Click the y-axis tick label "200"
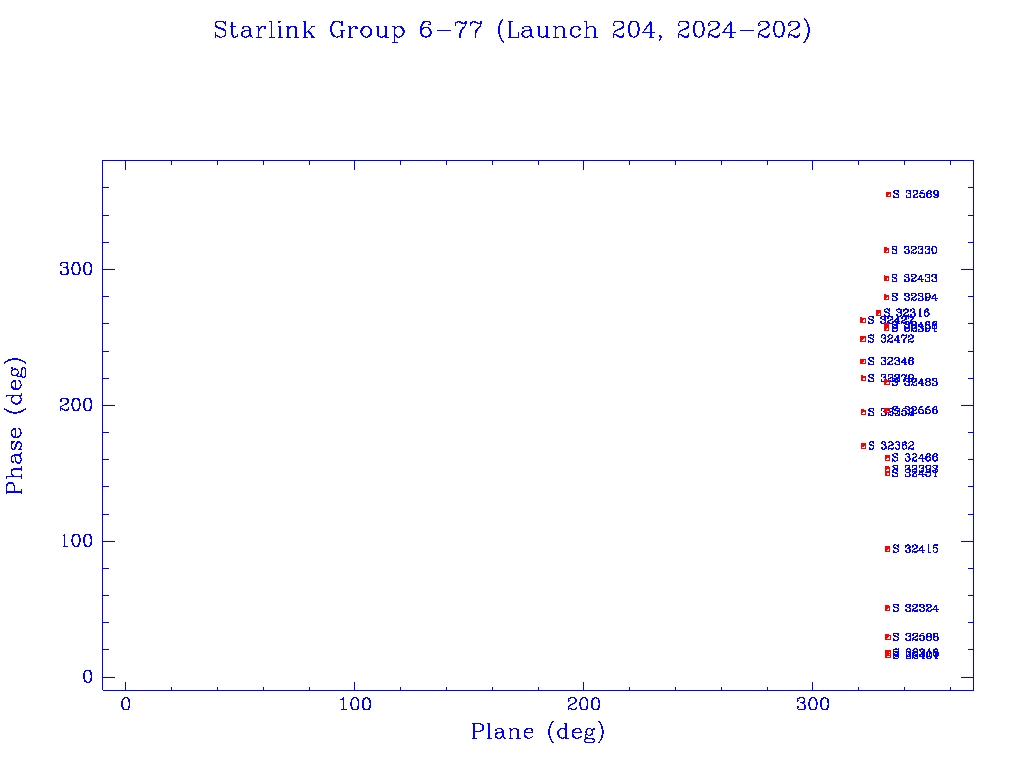The image size is (1024, 768). click(x=76, y=405)
